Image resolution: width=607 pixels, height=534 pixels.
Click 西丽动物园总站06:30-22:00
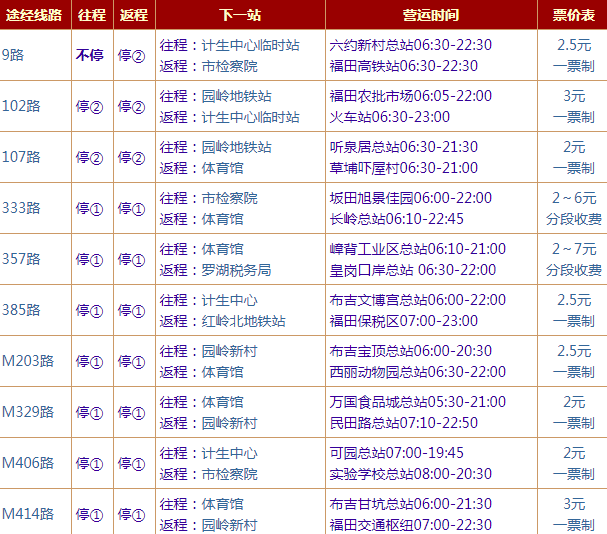pos(418,372)
